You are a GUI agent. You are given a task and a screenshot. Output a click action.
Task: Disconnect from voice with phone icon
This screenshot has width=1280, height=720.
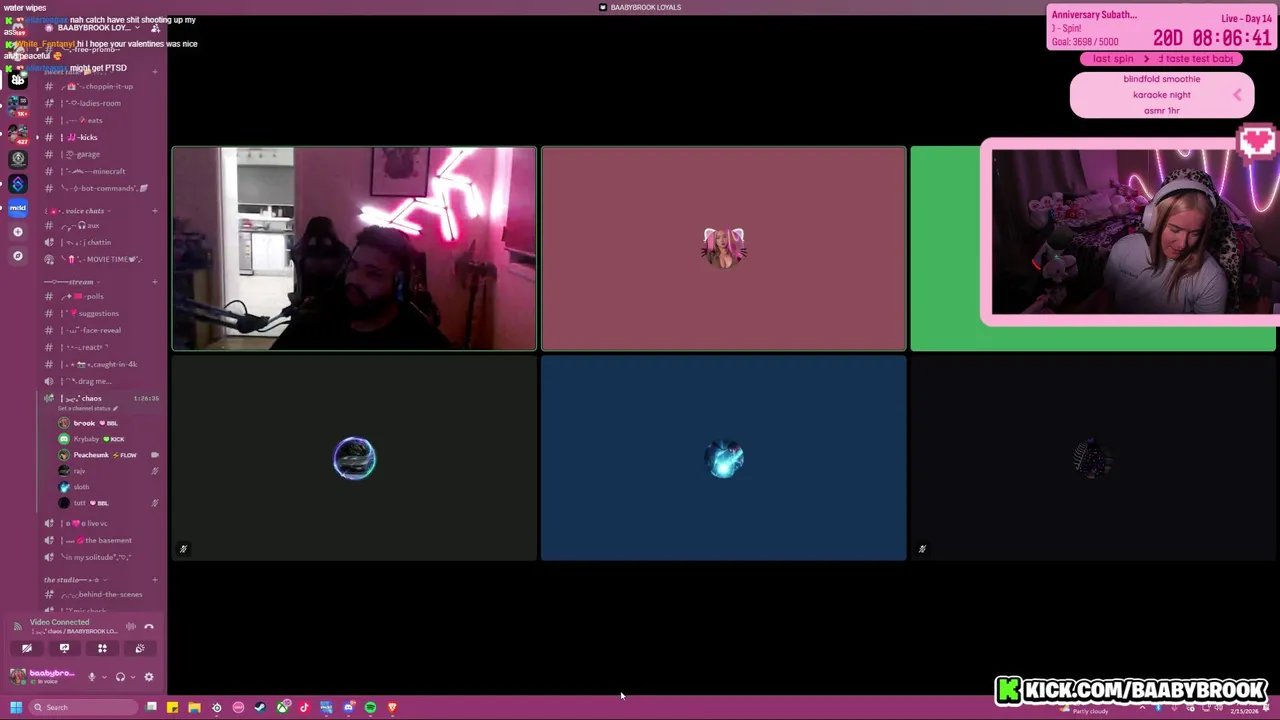[x=148, y=626]
